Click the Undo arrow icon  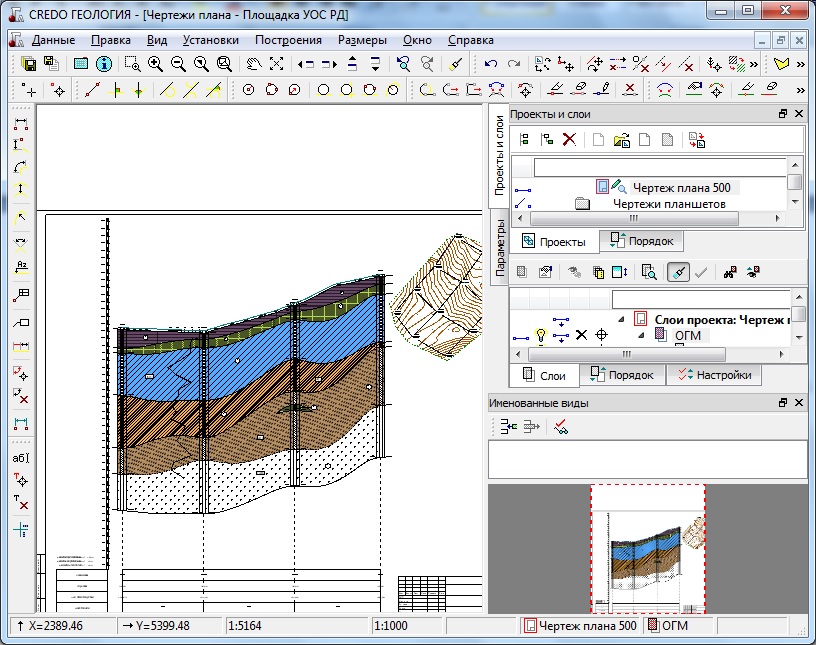click(x=490, y=64)
